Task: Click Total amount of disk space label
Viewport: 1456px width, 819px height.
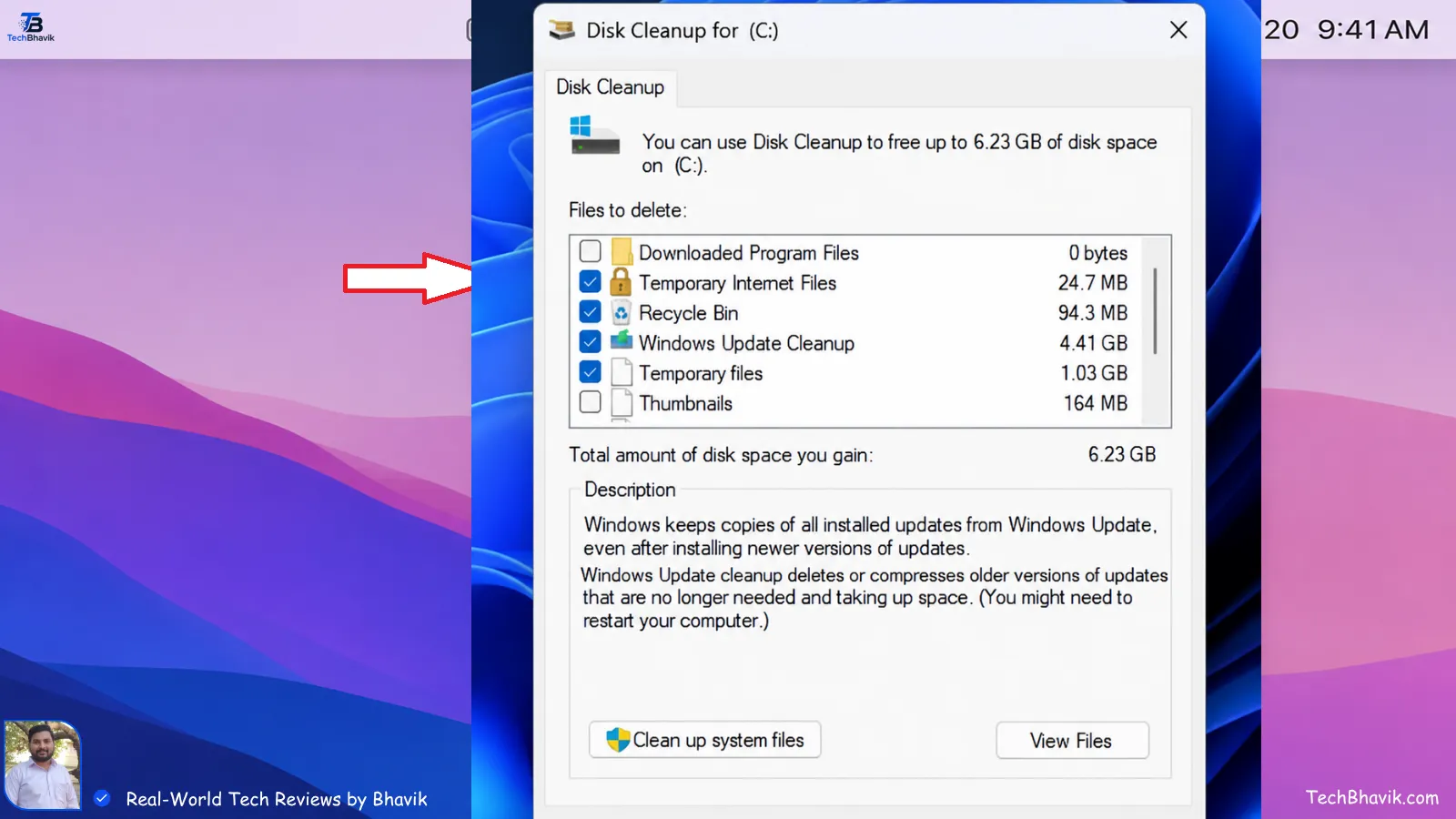Action: (721, 455)
